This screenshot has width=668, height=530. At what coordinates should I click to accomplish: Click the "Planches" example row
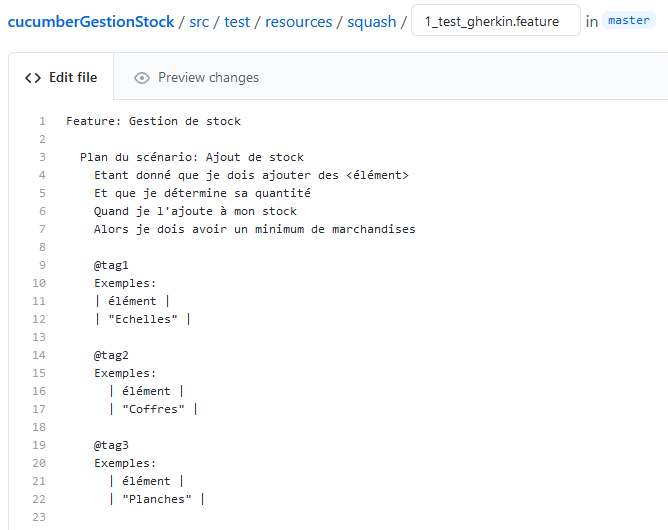tap(156, 499)
